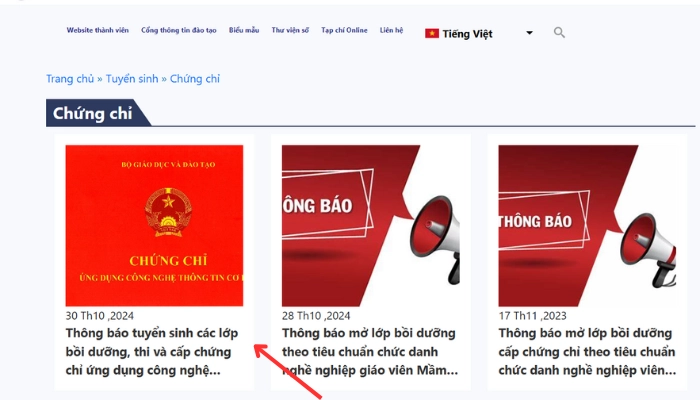Open Liên hệ contact page
Screen dimensions: 700x400
click(x=392, y=30)
